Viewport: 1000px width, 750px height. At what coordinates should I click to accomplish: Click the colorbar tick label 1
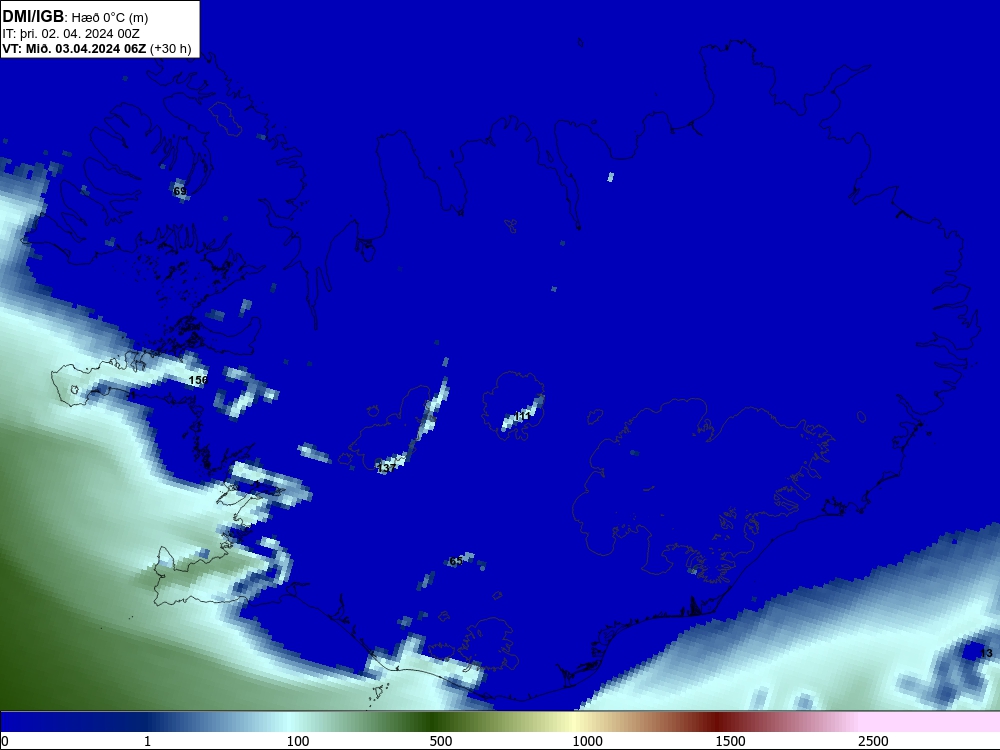tap(147, 741)
